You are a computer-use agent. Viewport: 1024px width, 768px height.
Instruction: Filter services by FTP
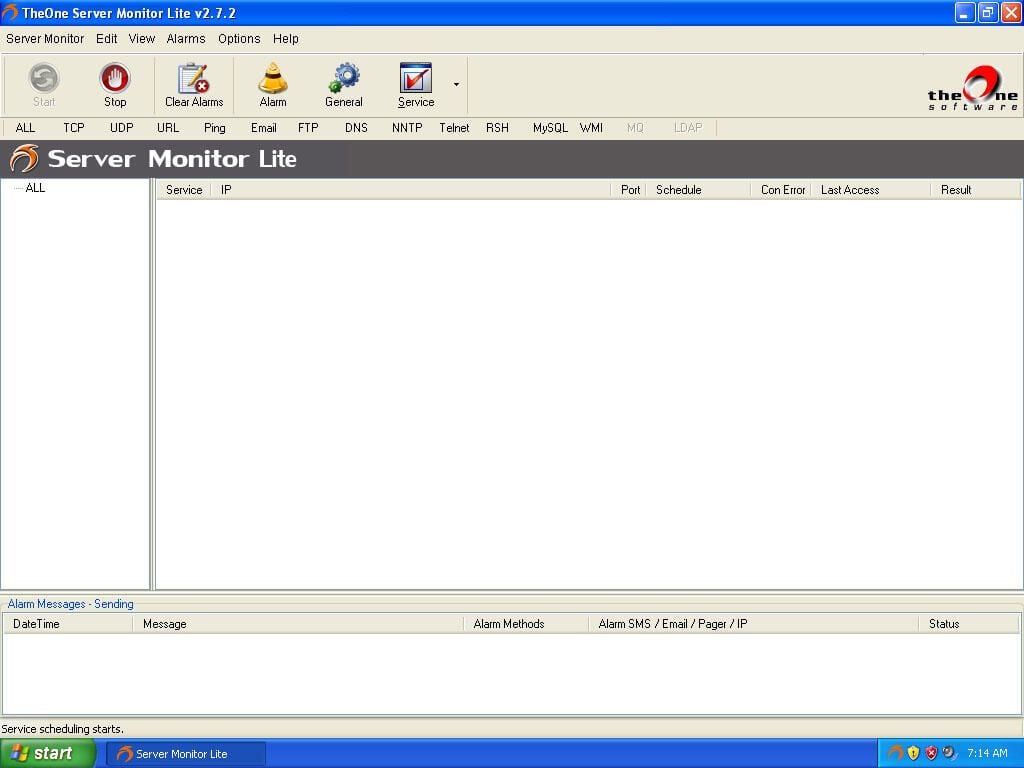coord(308,128)
